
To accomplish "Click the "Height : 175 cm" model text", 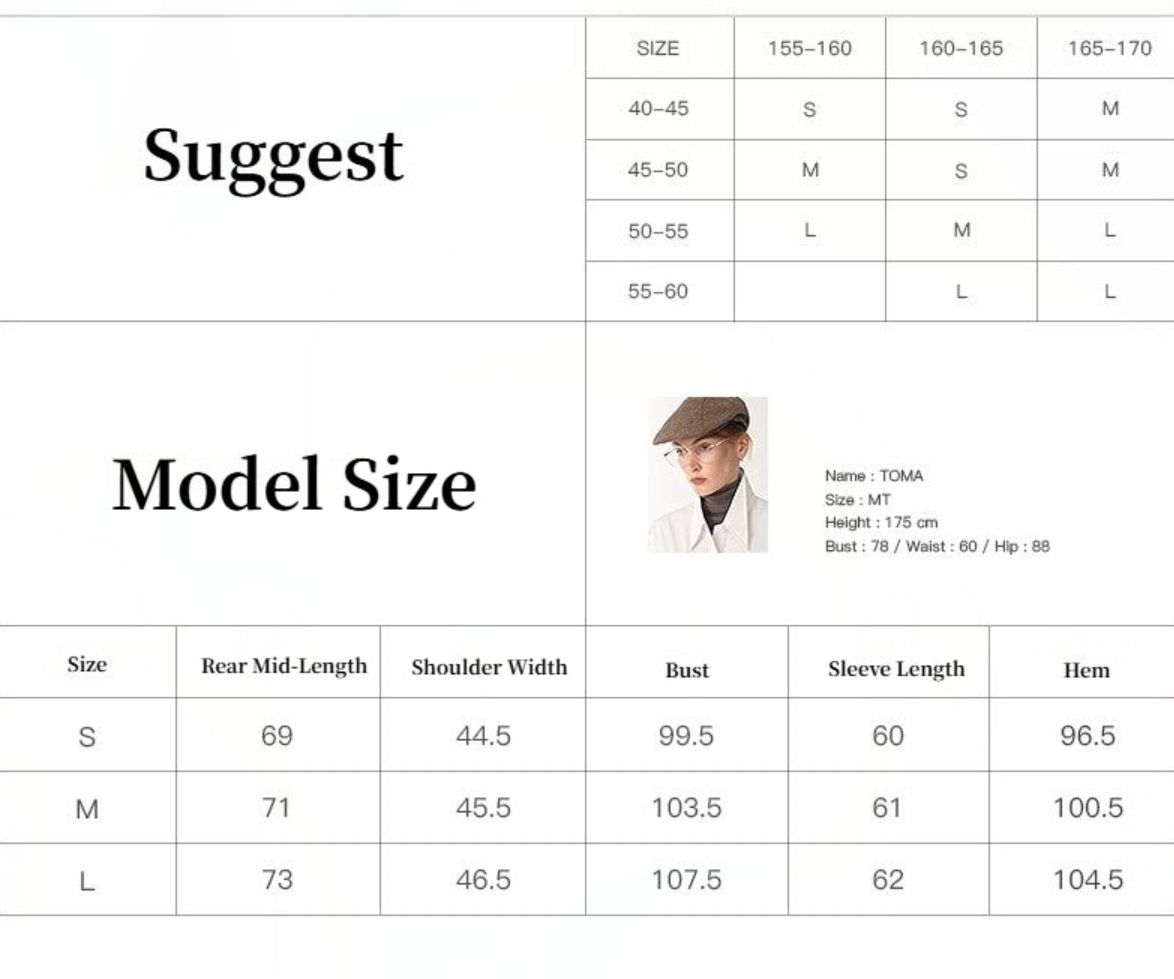I will click(881, 522).
